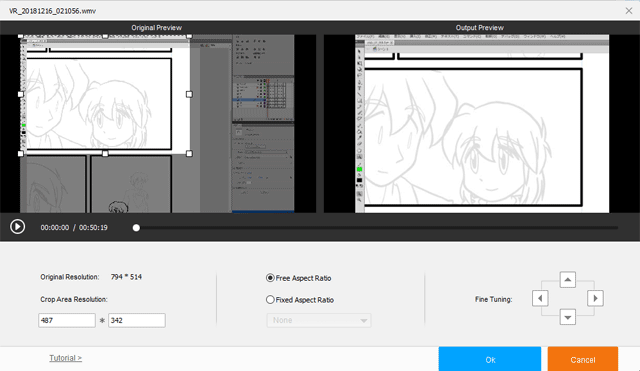This screenshot has height=371, width=640.
Task: Click the crop box left-middle handle
Action: (x=21, y=94)
